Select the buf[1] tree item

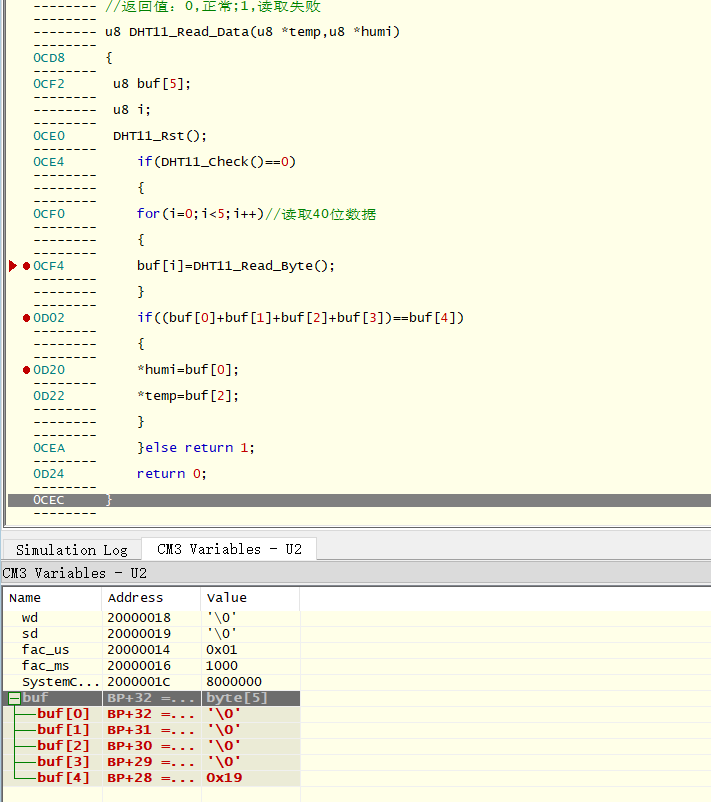click(63, 730)
